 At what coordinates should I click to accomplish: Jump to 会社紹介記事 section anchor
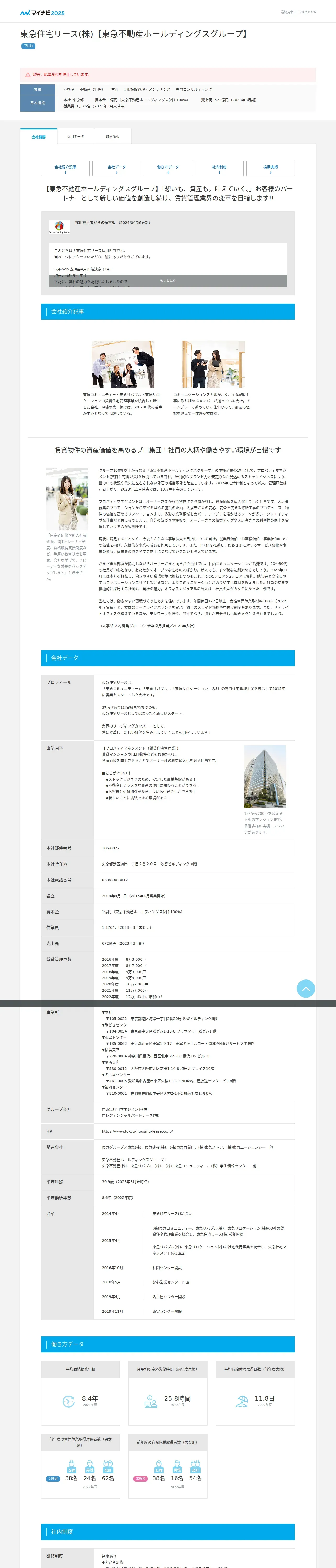[65, 169]
